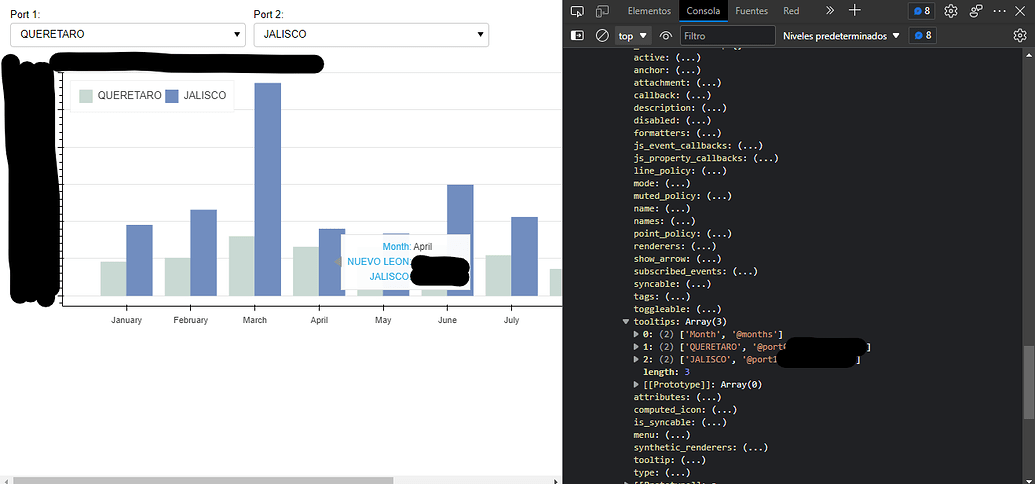Click the July JALISCO bar
Image resolution: width=1035 pixels, height=484 pixels.
coord(525,256)
